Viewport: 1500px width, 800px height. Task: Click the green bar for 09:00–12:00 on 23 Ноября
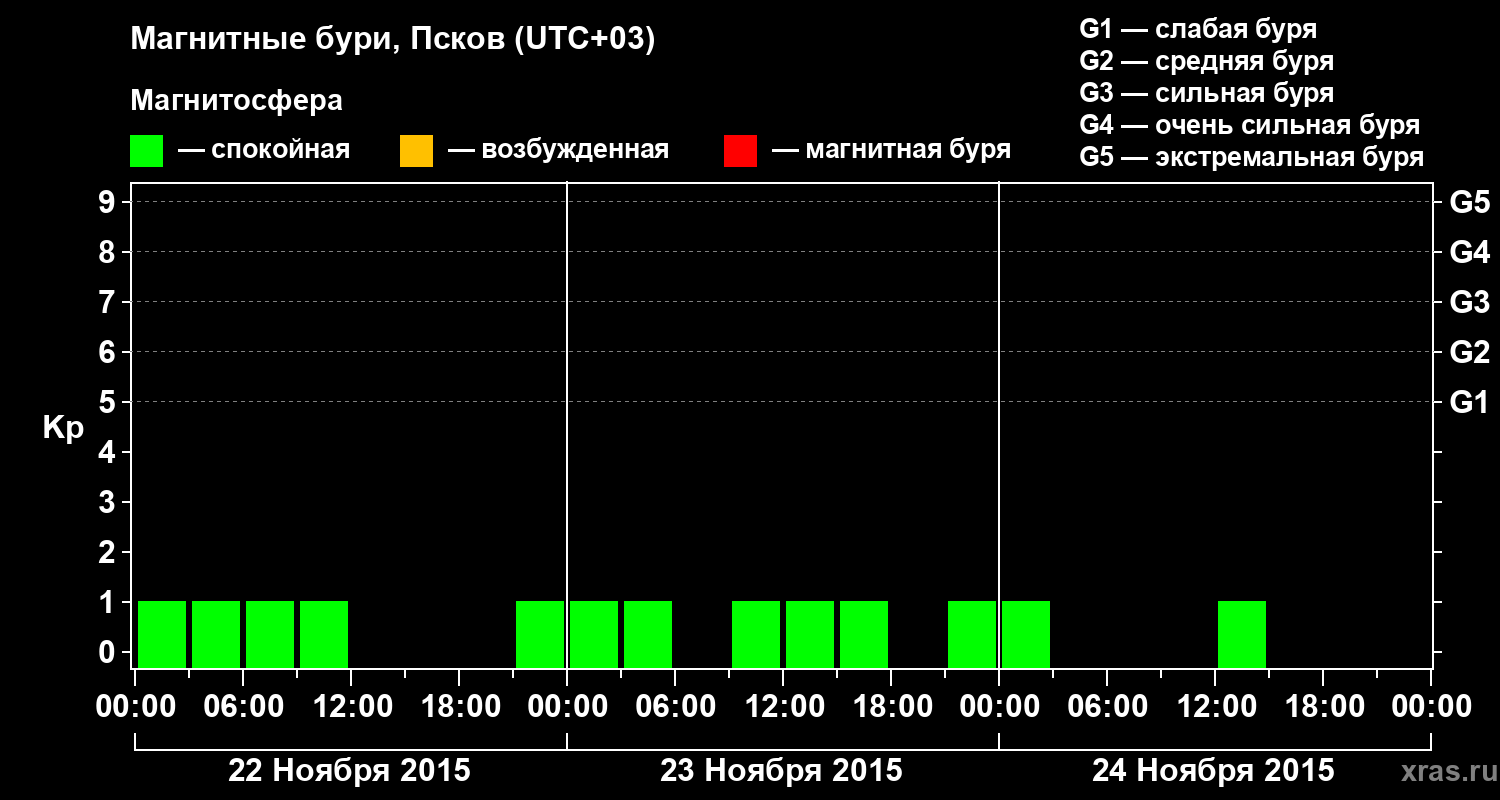(756, 634)
